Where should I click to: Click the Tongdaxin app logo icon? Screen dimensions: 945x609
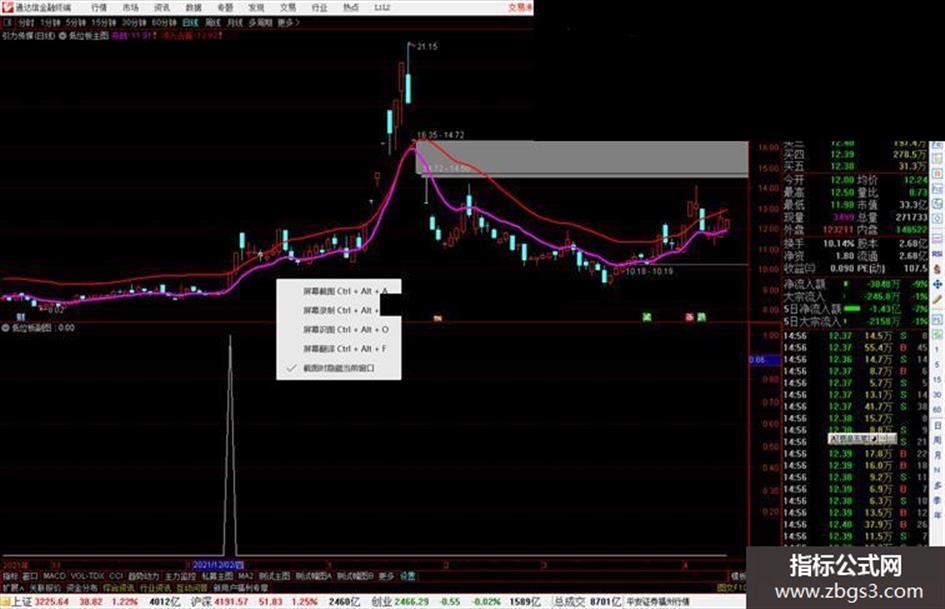[x=7, y=7]
